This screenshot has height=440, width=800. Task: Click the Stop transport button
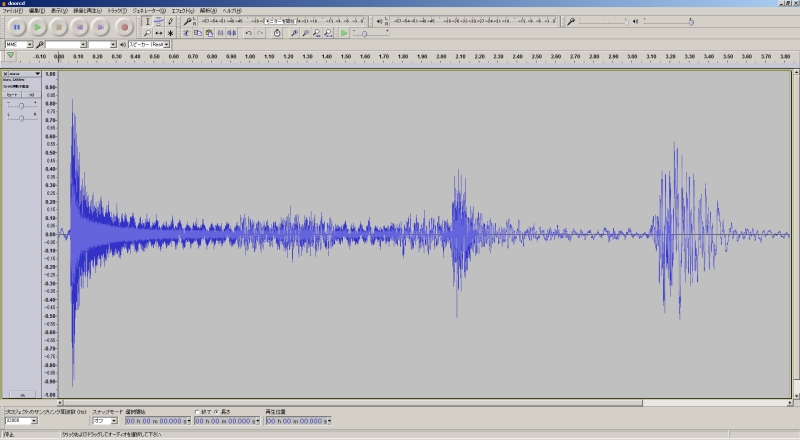point(59,27)
